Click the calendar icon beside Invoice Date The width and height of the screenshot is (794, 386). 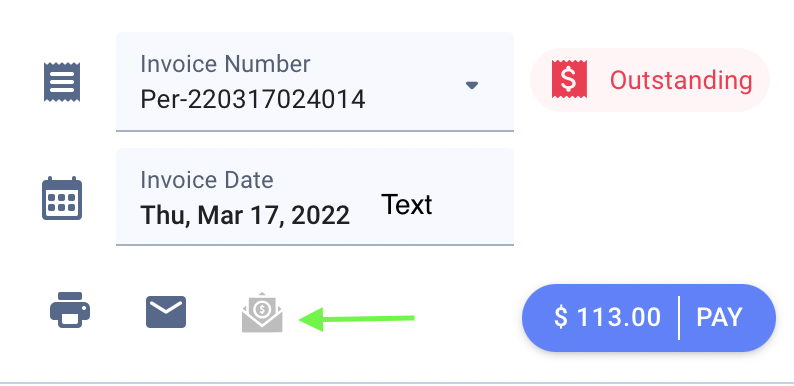(x=62, y=198)
